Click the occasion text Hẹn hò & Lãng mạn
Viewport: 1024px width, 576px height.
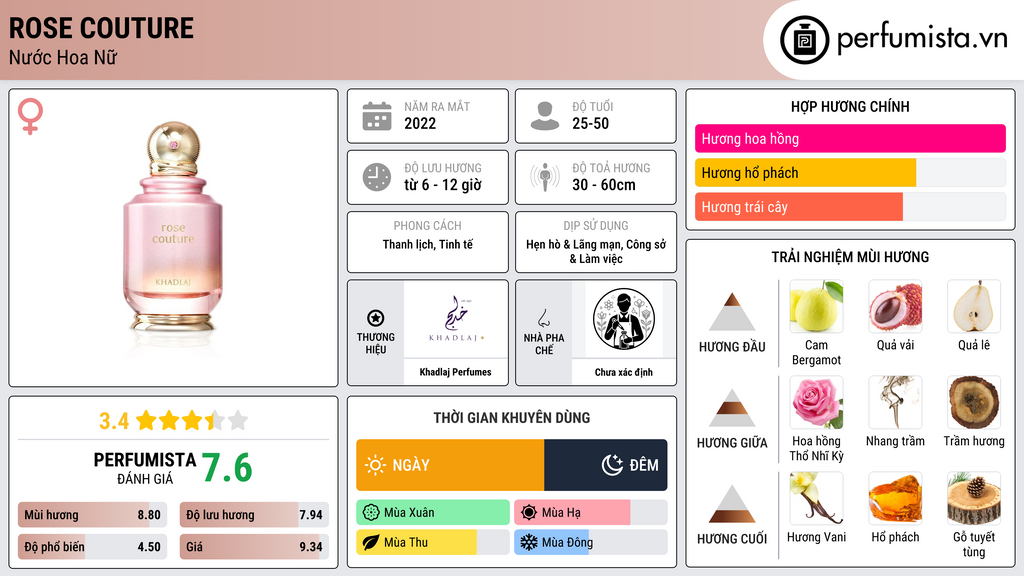tap(573, 244)
